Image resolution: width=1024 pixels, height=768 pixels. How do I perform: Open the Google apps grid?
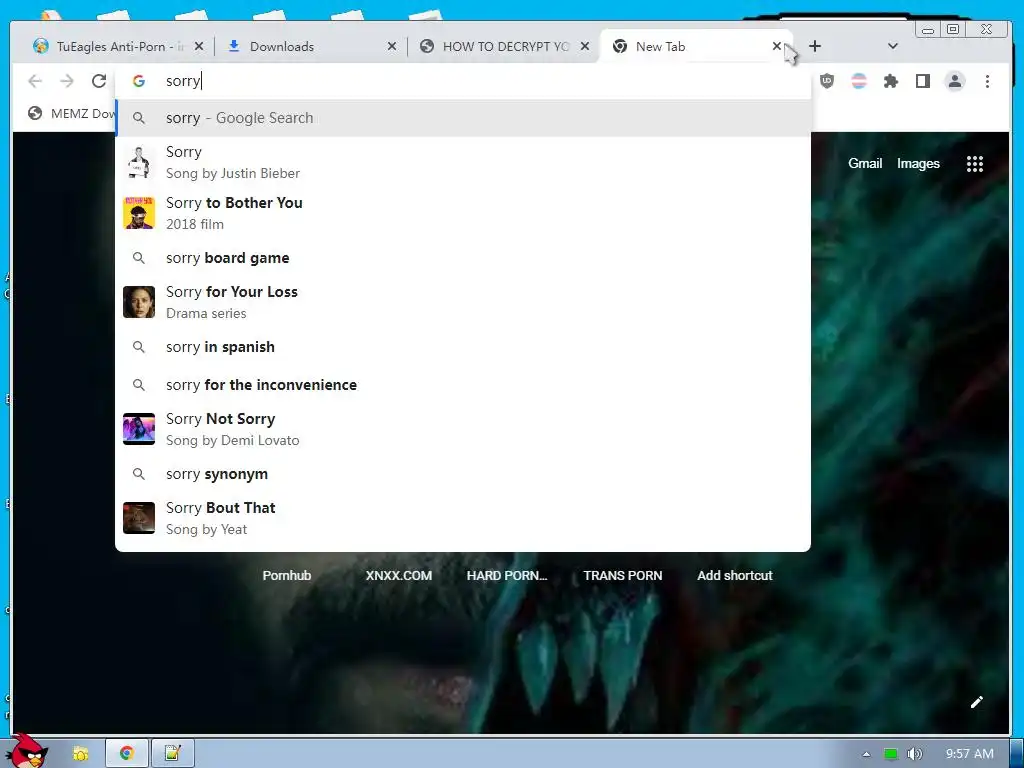click(975, 164)
